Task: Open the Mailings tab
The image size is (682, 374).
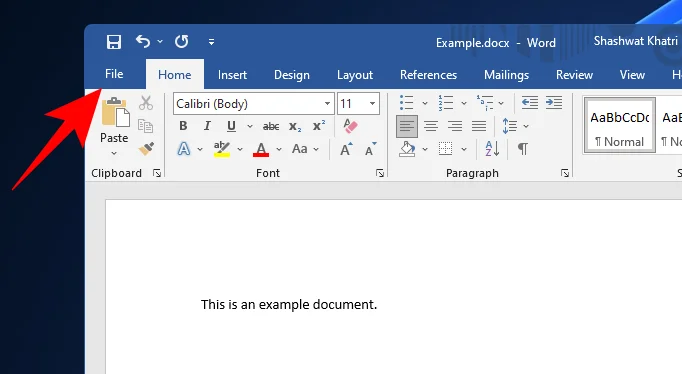Action: point(507,75)
